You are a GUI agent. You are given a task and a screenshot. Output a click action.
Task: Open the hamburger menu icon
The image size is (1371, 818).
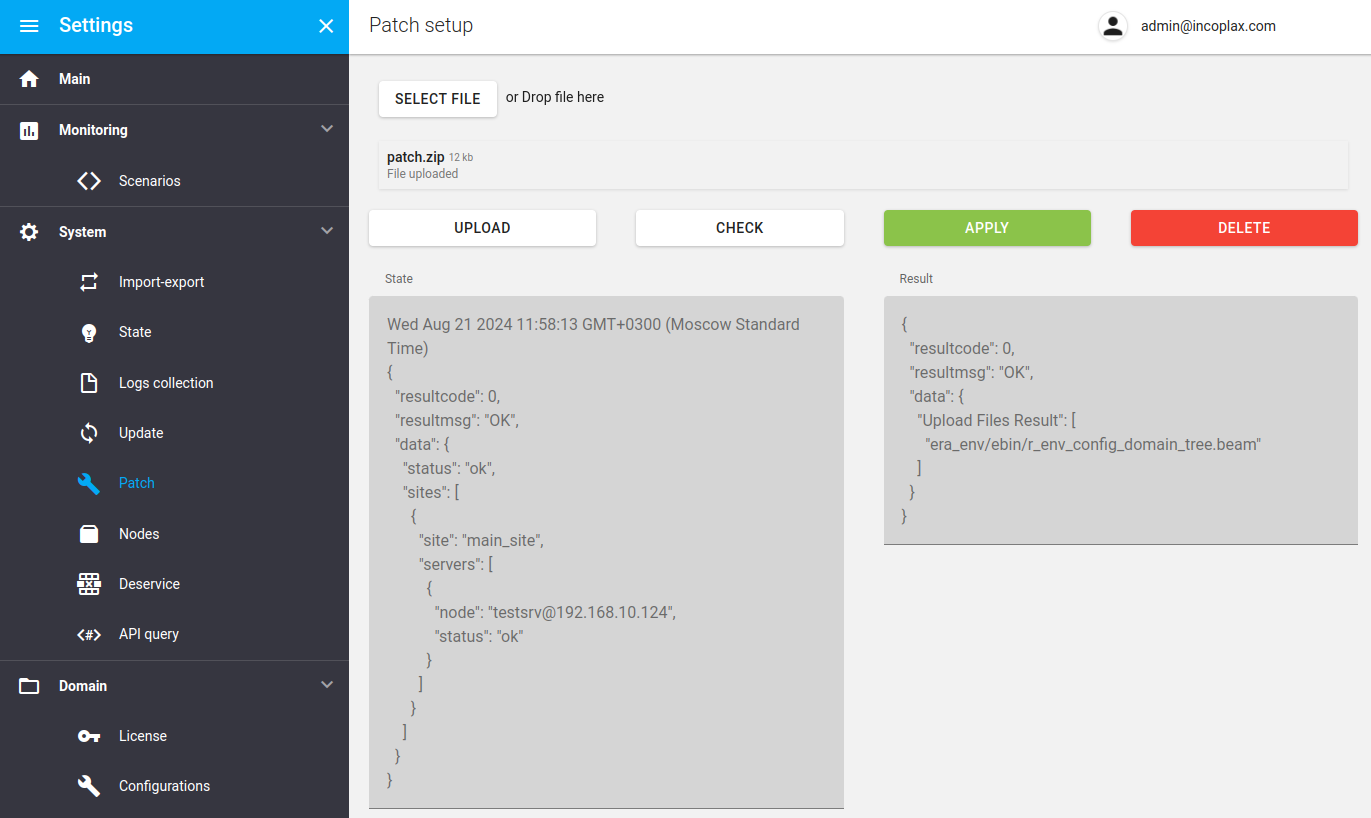(29, 26)
